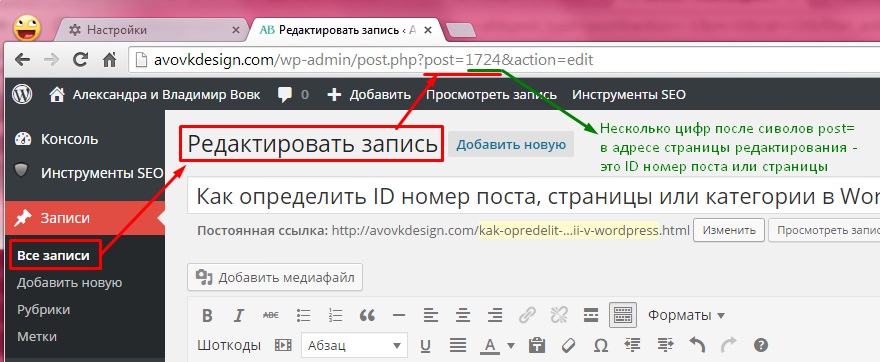Insert a horizontal line
Image resolution: width=880 pixels, height=362 pixels.
tap(399, 315)
